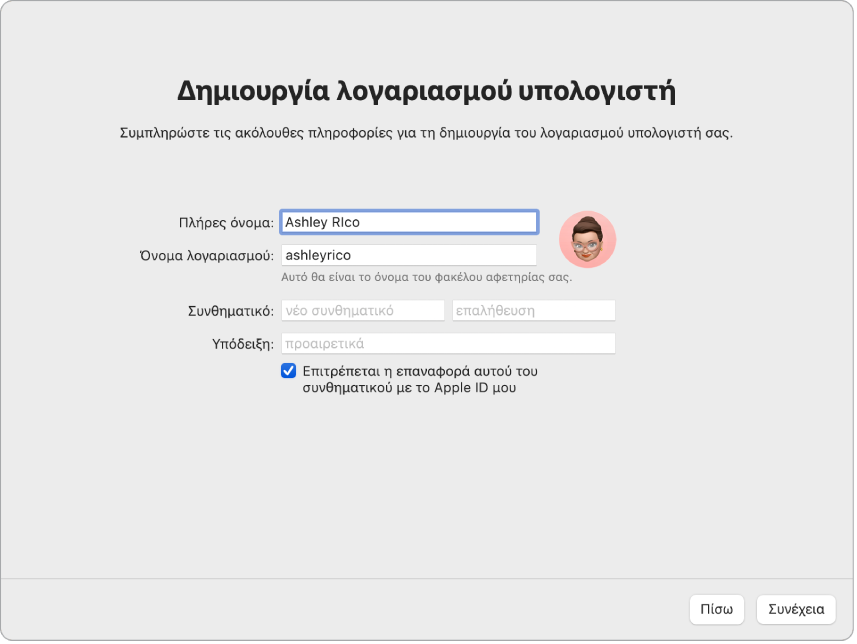The width and height of the screenshot is (857, 644).
Task: Select the circular profile picture beside the name
Action: (589, 238)
